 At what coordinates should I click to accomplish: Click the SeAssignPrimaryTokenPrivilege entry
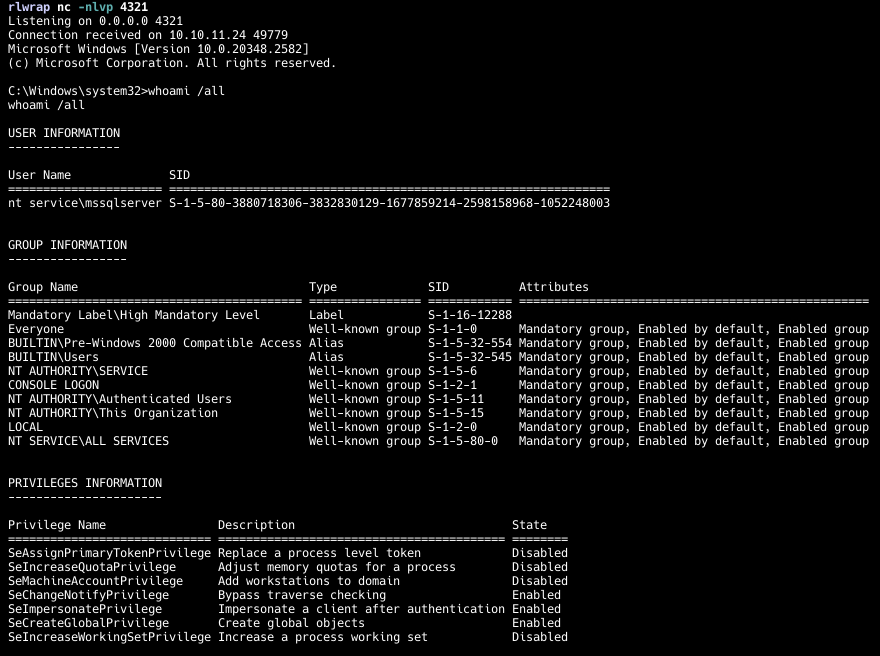[x=109, y=553]
